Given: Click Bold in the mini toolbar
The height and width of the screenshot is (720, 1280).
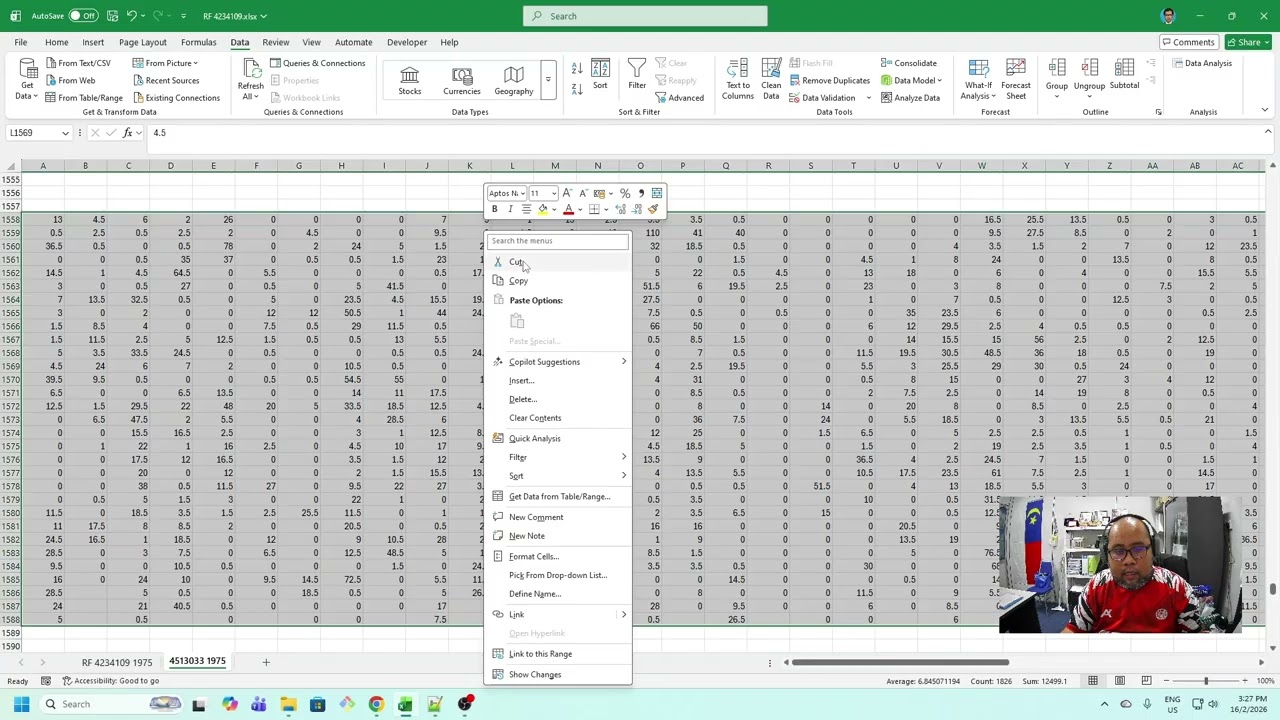Looking at the screenshot, I should pos(495,209).
